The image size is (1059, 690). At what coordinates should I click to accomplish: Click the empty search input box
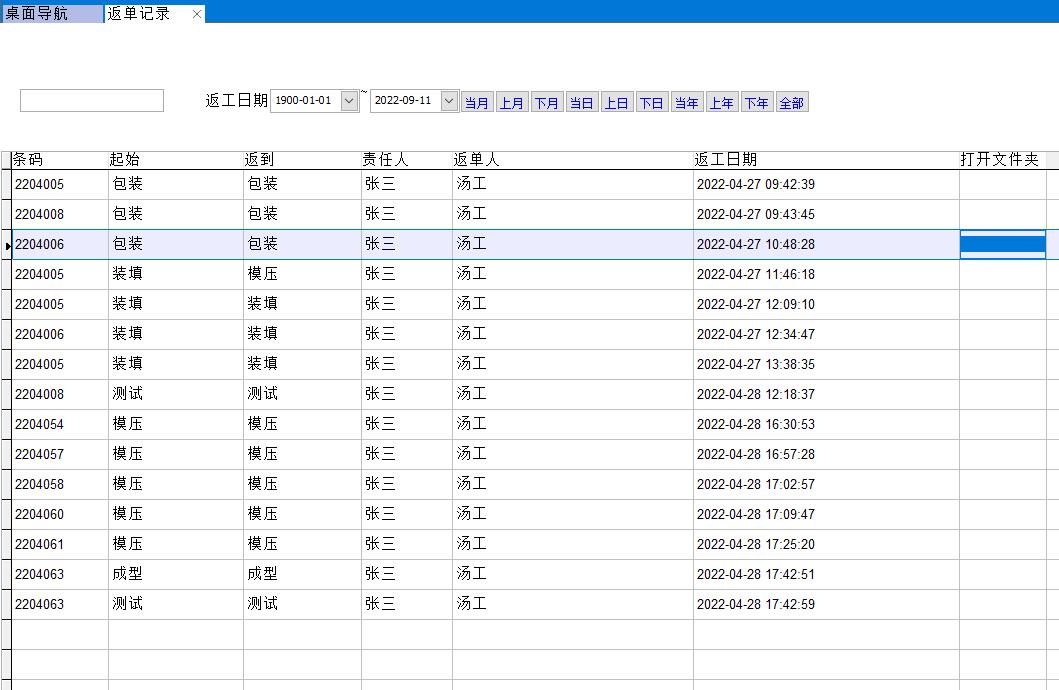point(92,101)
